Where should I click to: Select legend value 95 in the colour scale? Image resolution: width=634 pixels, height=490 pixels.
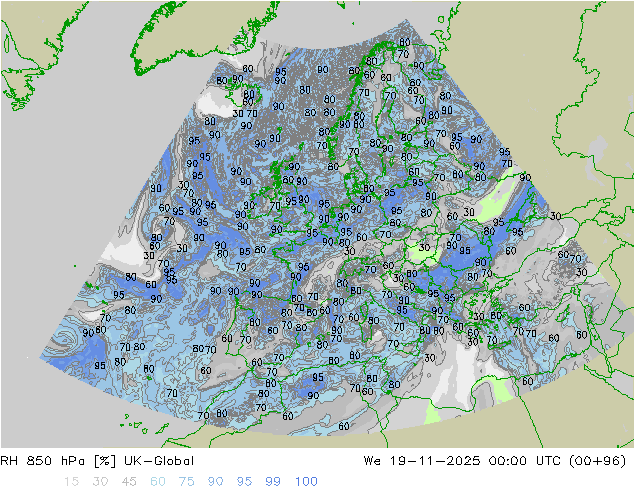click(x=244, y=482)
